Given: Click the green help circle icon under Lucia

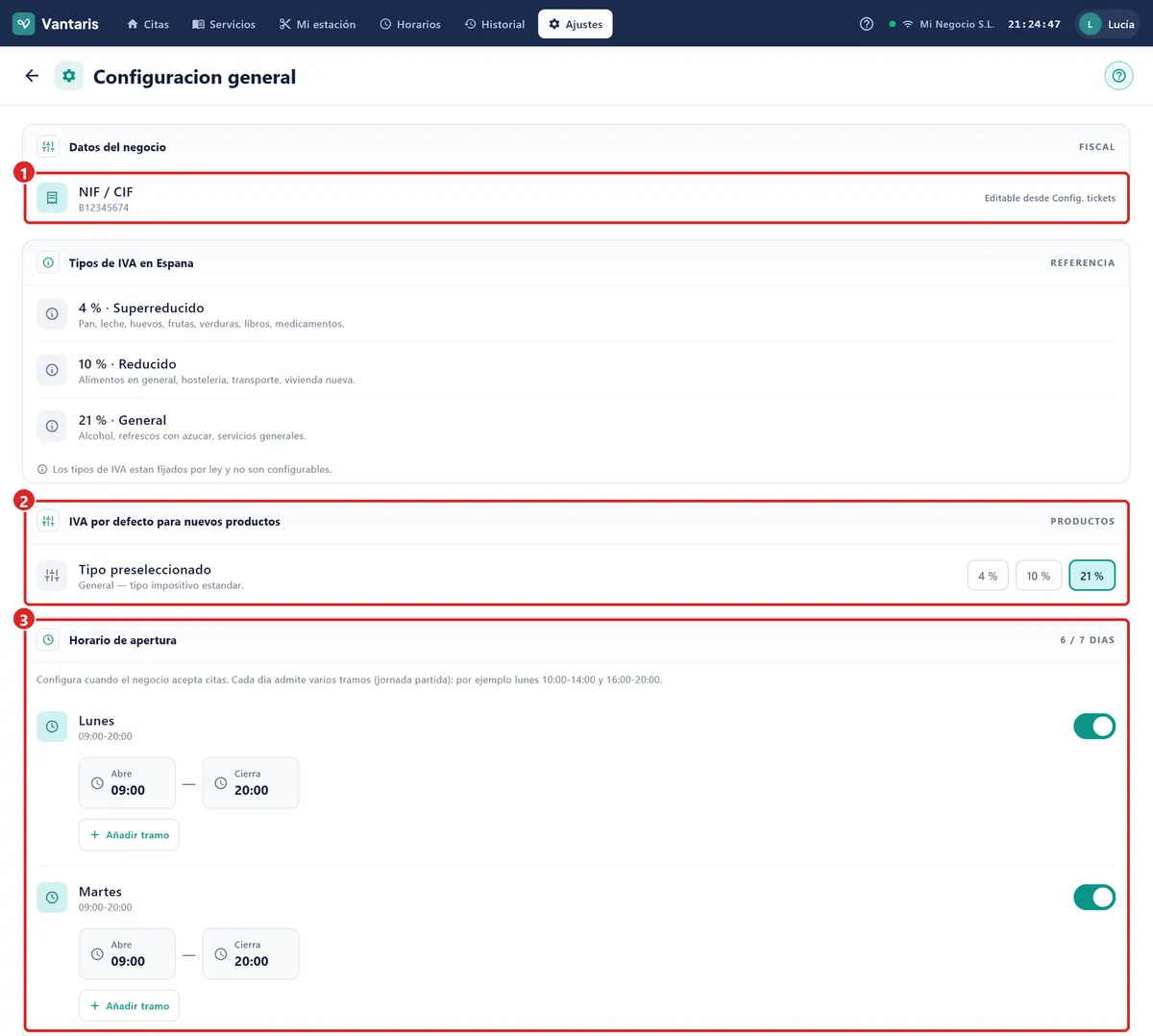Looking at the screenshot, I should [1118, 76].
